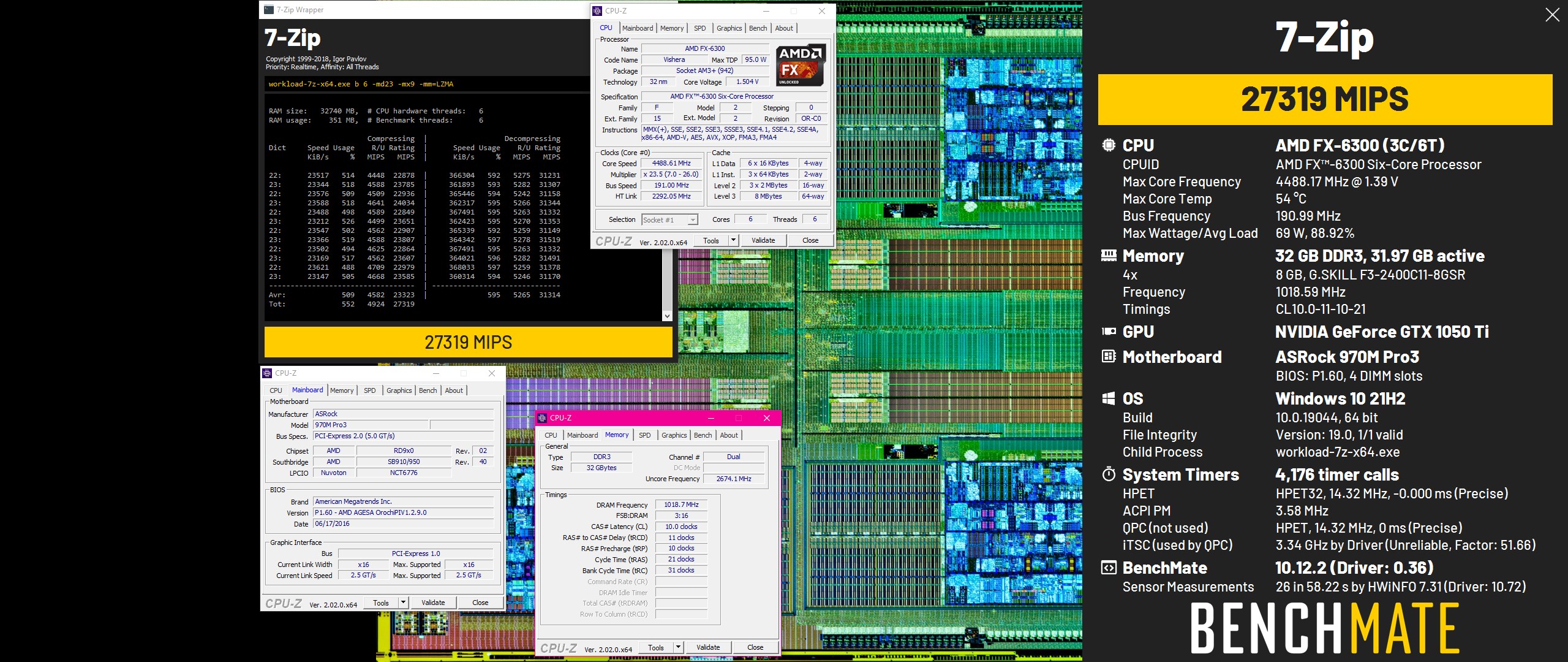Open About tab in the top CPU-Z window
Image resolution: width=1568 pixels, height=662 pixels.
784,28
